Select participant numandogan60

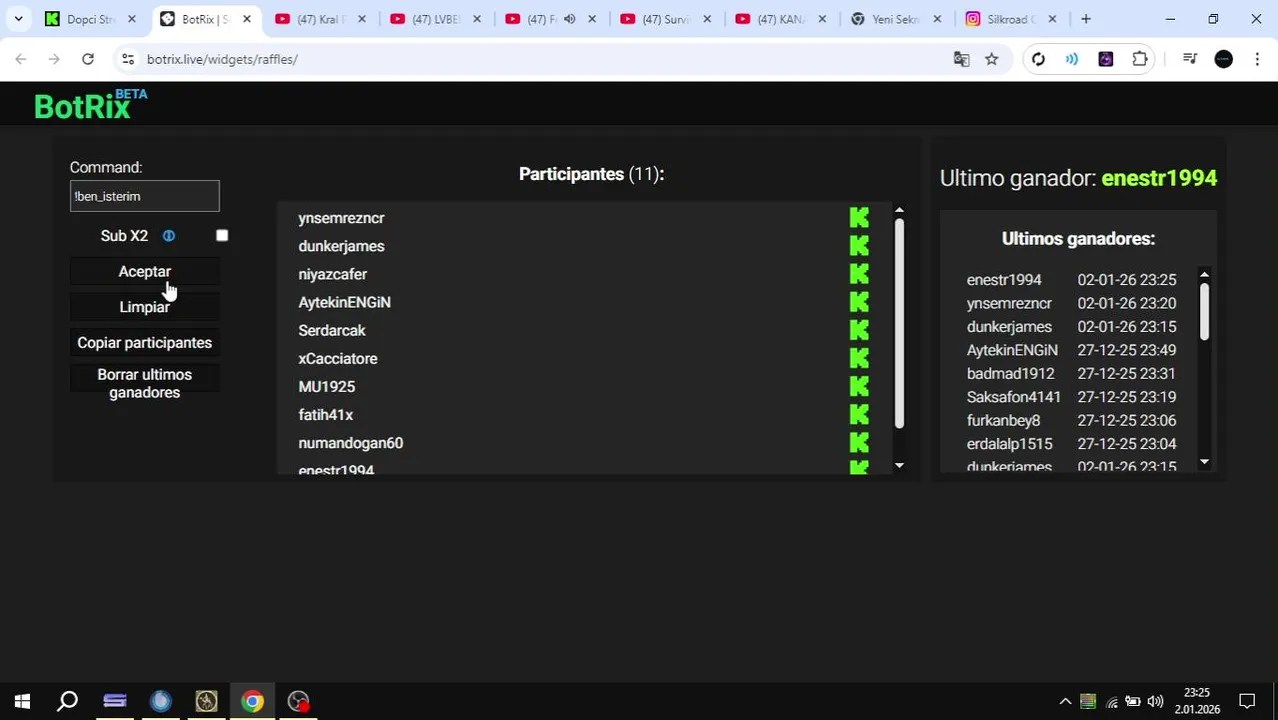coord(350,442)
